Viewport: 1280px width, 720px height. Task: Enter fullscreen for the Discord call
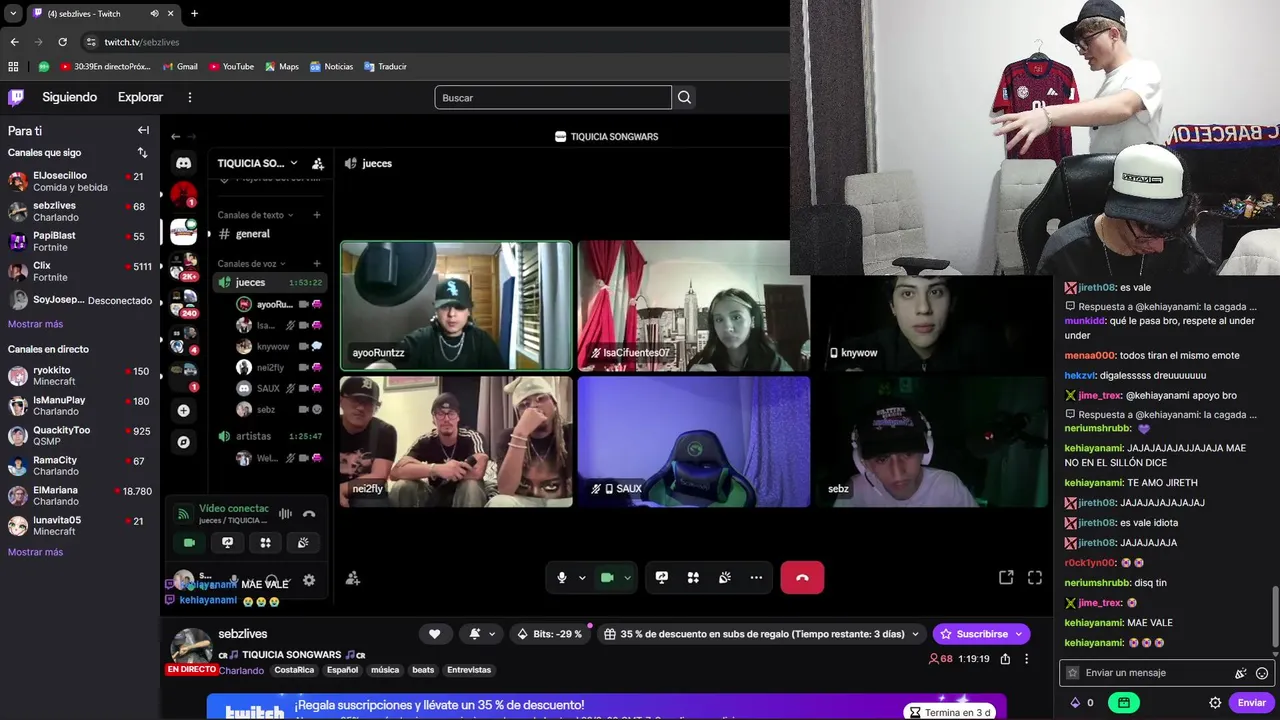coord(1035,577)
